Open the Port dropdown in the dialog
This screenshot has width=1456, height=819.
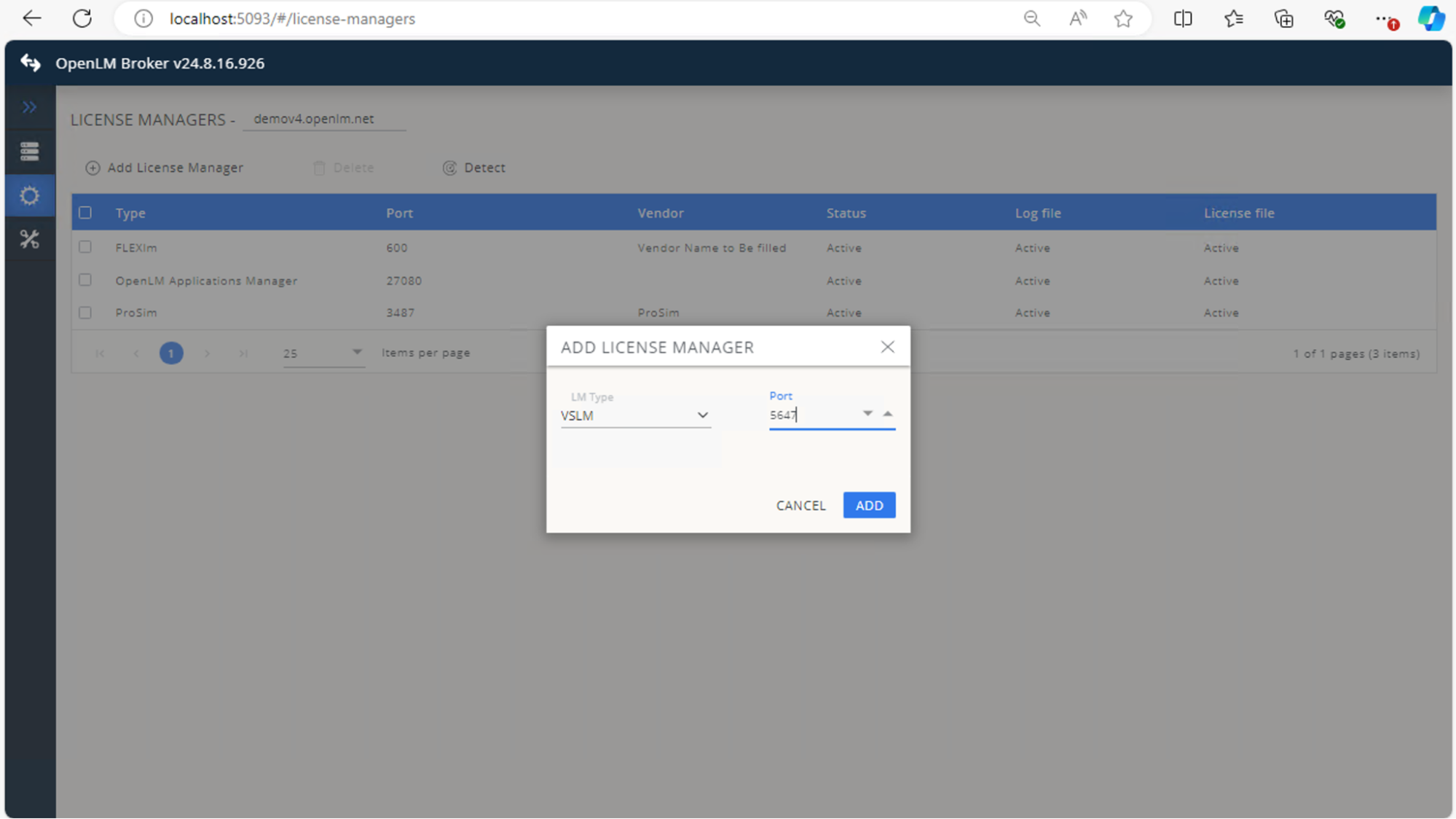coord(867,412)
